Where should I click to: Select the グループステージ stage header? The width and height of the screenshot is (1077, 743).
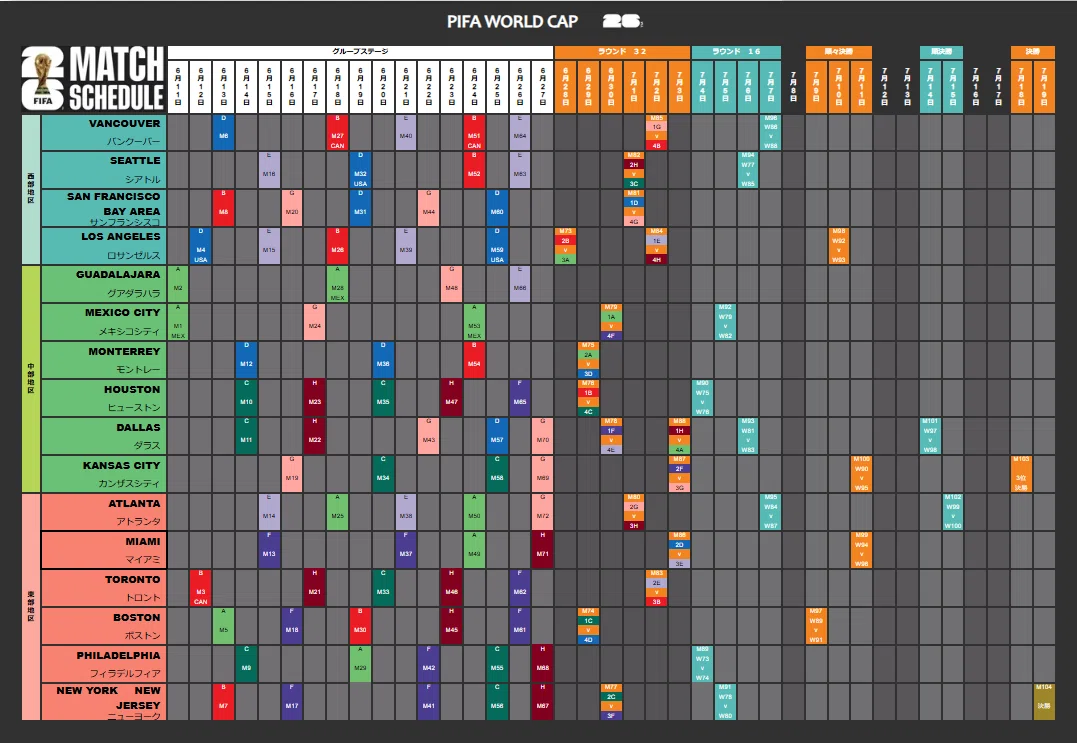(x=361, y=52)
